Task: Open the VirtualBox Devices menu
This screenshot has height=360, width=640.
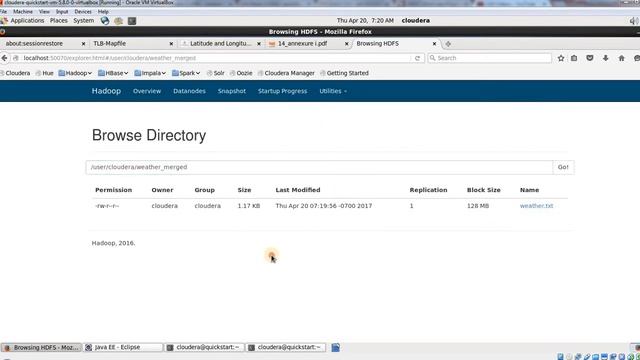Action: pyautogui.click(x=83, y=12)
